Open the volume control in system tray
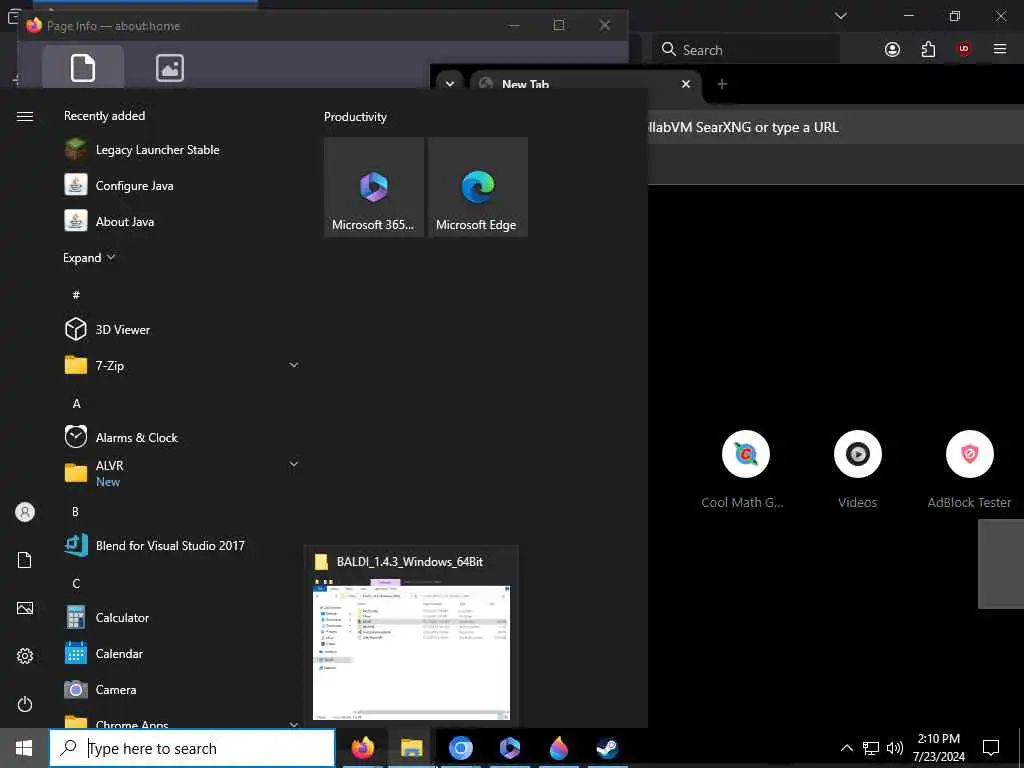The height and width of the screenshot is (768, 1024). [895, 748]
